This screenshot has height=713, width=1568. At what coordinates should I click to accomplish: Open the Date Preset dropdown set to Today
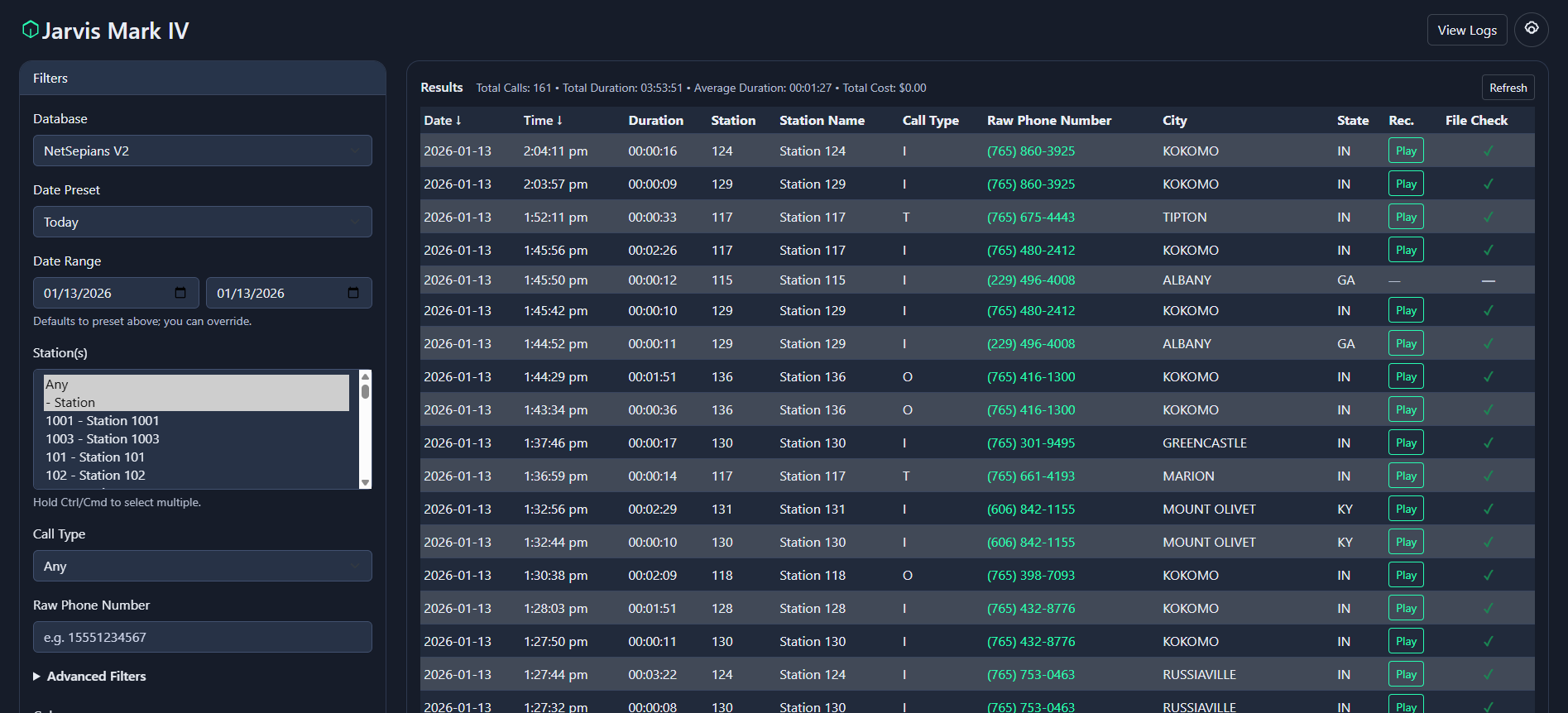(x=203, y=222)
